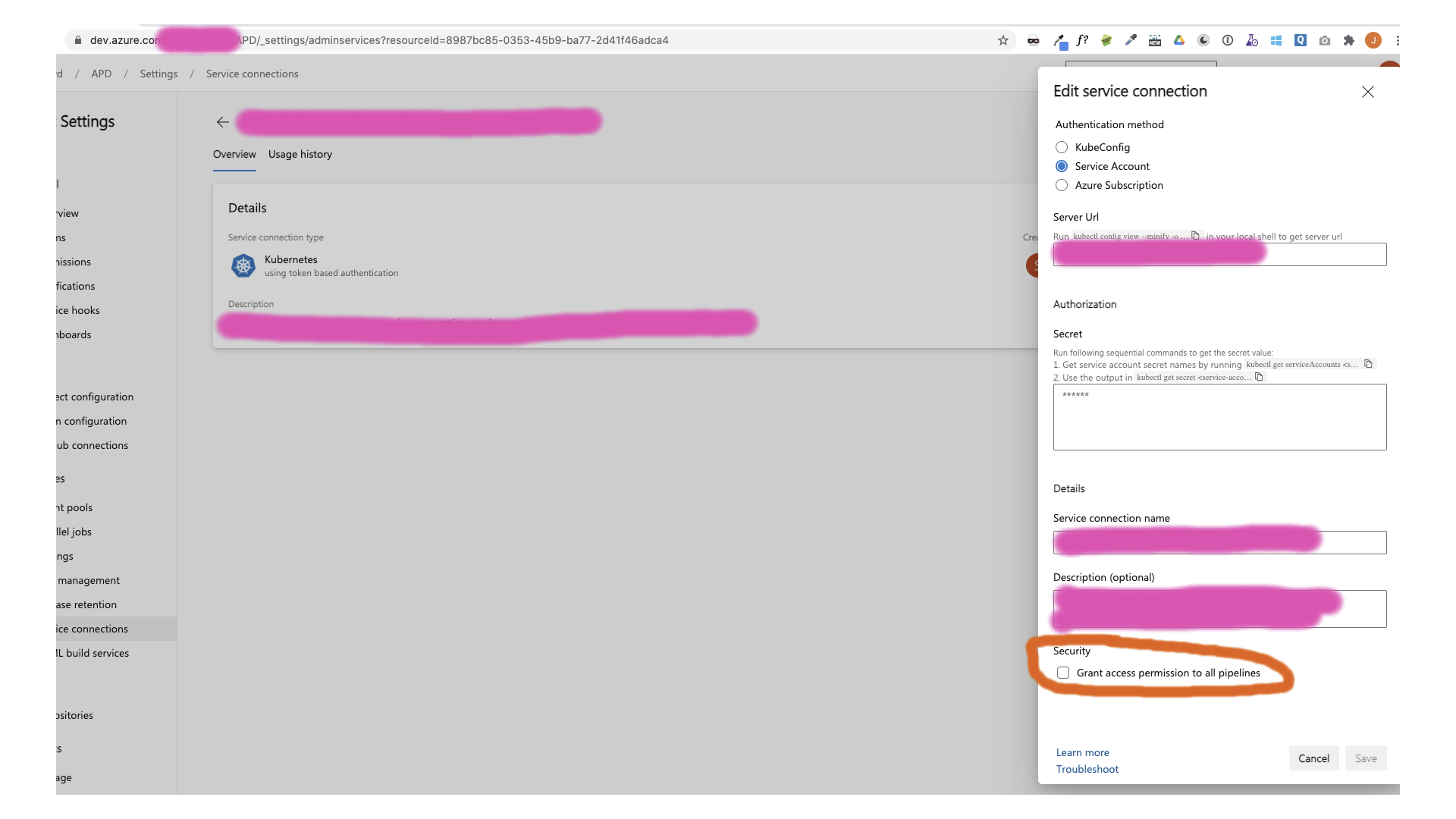Open APD in the breadcrumb
Screen dimensions: 1456x819
(101, 74)
